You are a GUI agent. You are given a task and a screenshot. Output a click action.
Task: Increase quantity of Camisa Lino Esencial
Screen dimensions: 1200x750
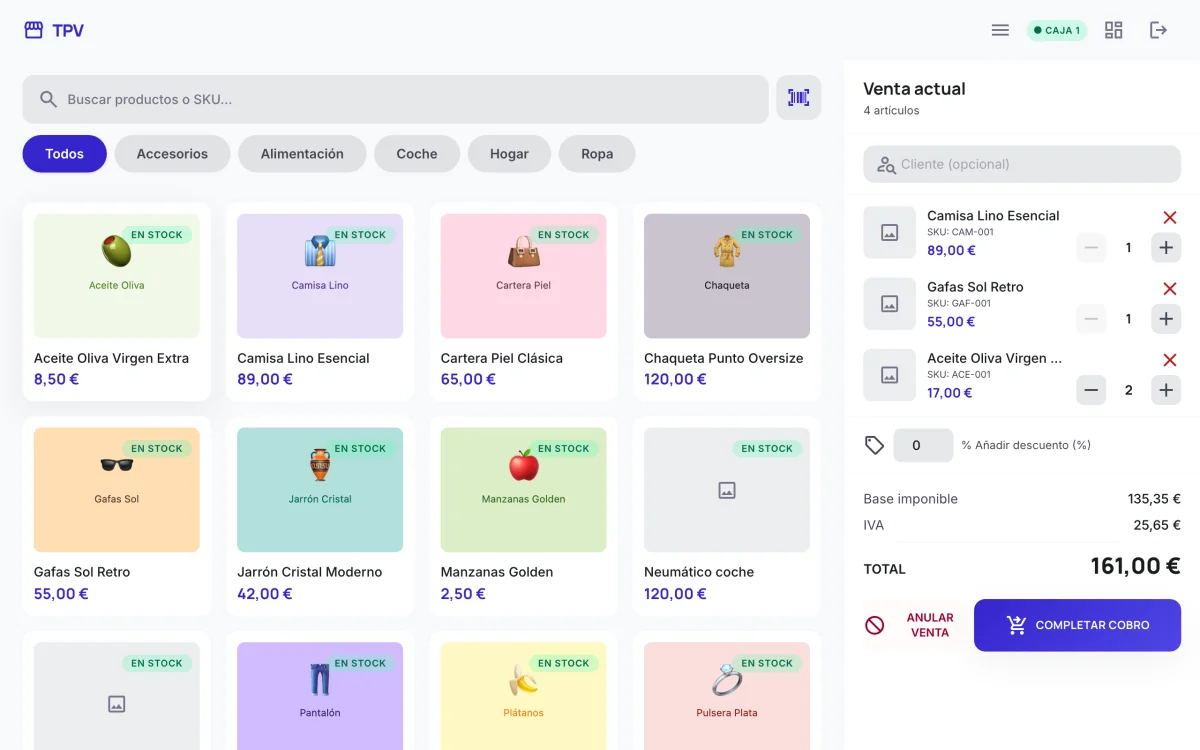(1166, 247)
